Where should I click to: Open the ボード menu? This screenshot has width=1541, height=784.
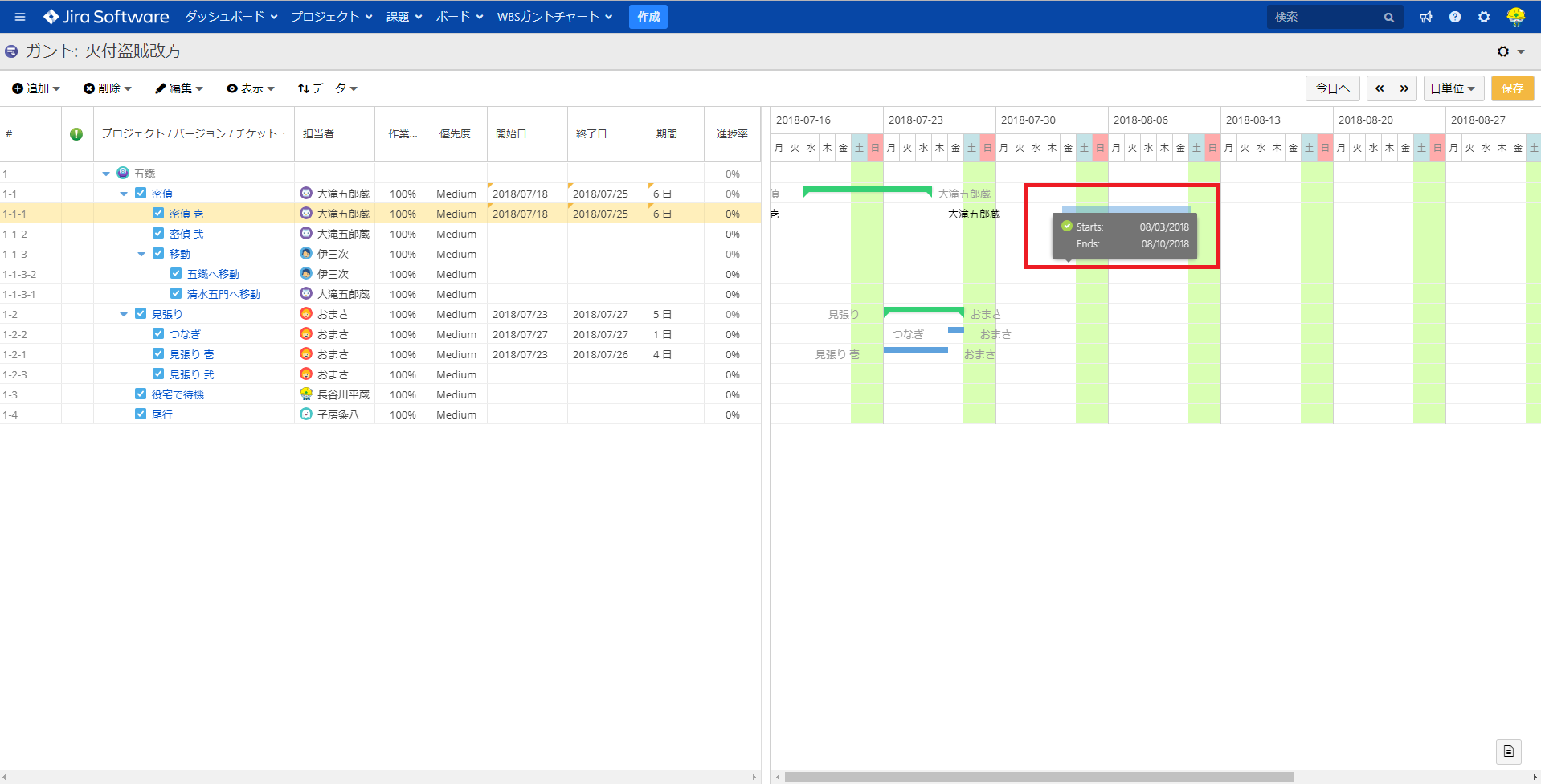click(x=460, y=17)
